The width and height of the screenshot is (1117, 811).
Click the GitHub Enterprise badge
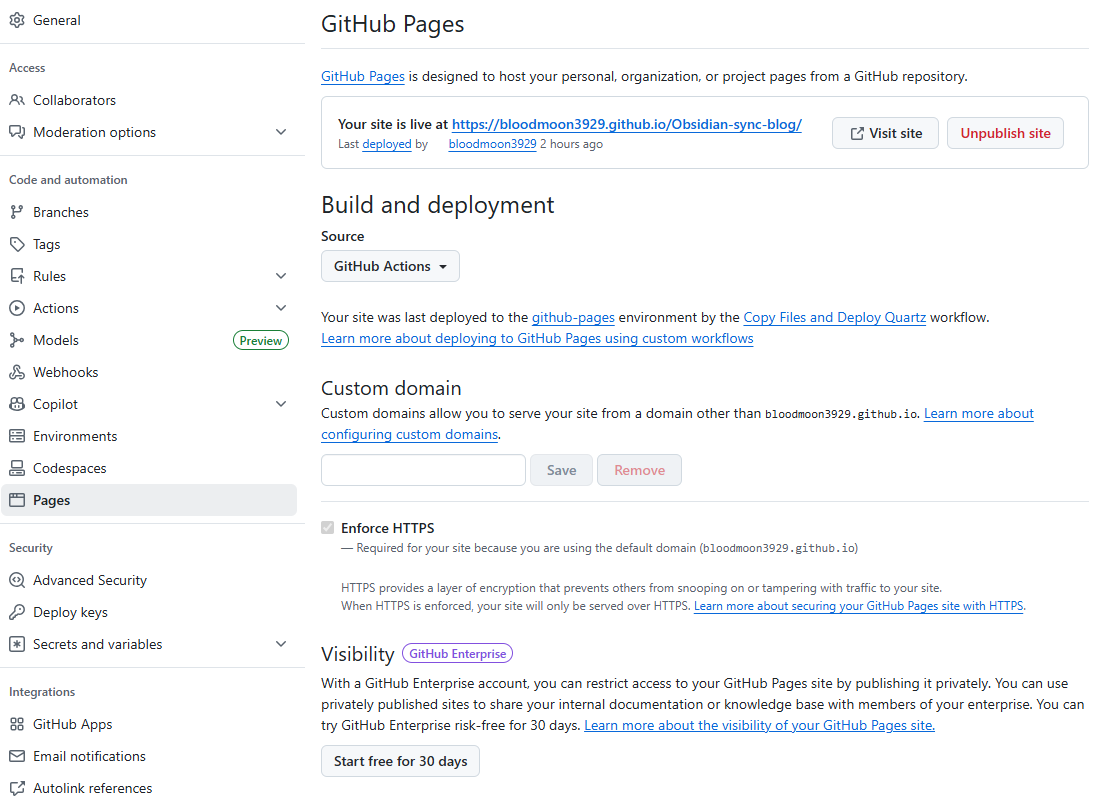coord(457,654)
